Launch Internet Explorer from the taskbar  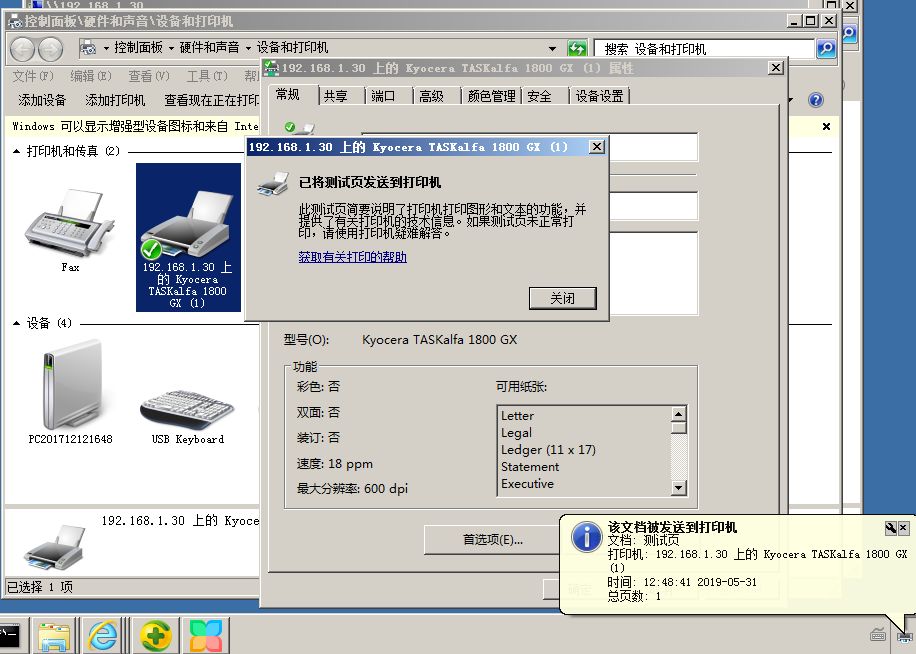pos(103,635)
